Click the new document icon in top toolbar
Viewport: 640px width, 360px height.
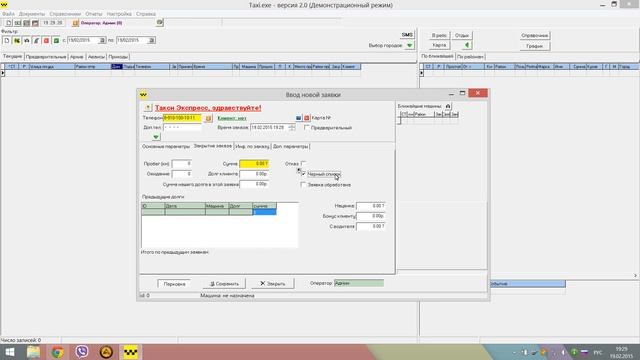click(9, 23)
